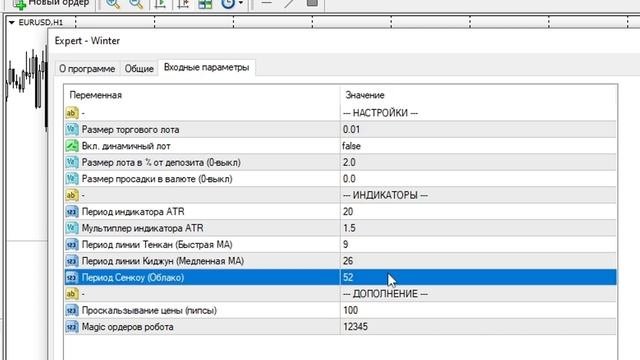
Task: Click icon beside Мультиплер индикатора ATR
Action: (x=72, y=228)
